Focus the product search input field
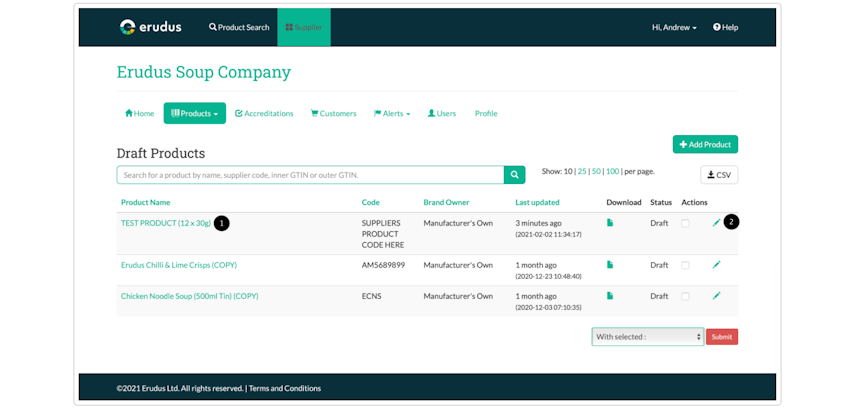This screenshot has height=412, width=858. coord(310,175)
